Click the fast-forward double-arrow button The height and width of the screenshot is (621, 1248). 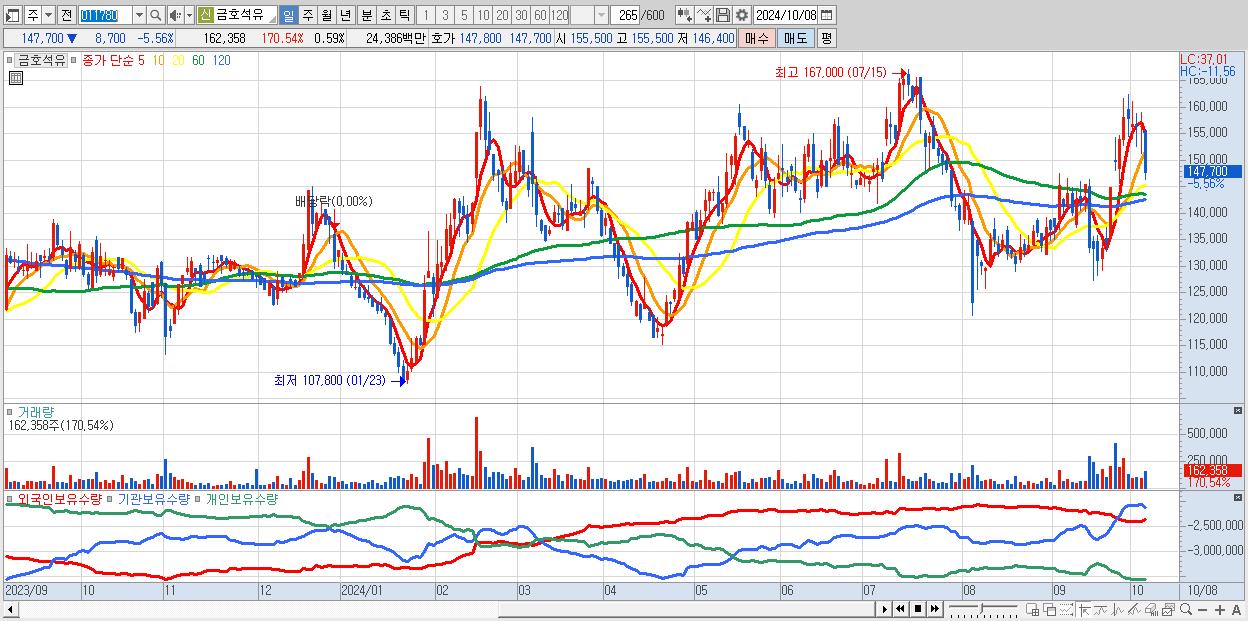click(x=934, y=609)
